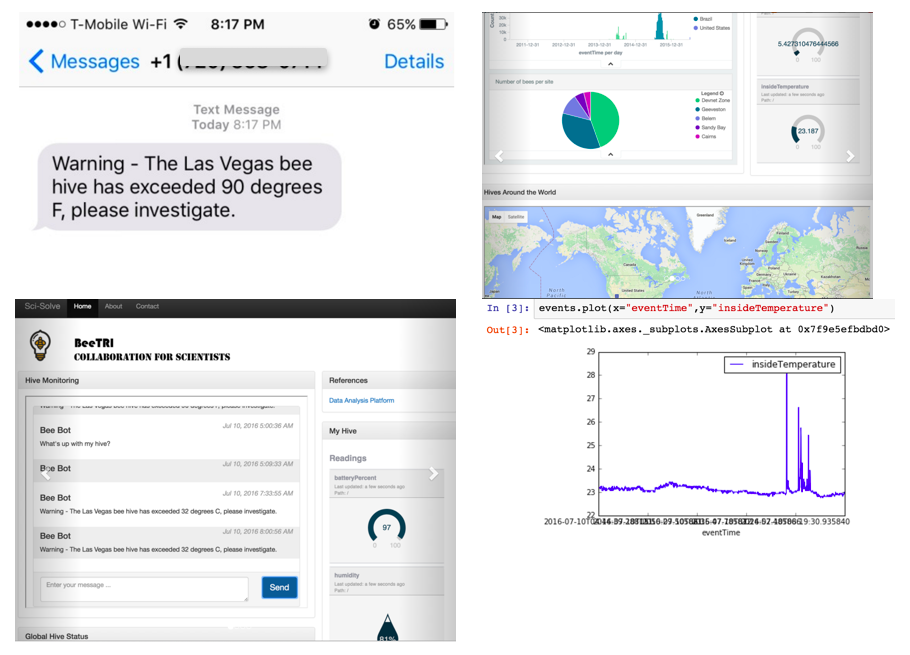The height and width of the screenshot is (655, 910).
Task: Click the left carousel arrow under the pie chart
Action: pos(499,155)
